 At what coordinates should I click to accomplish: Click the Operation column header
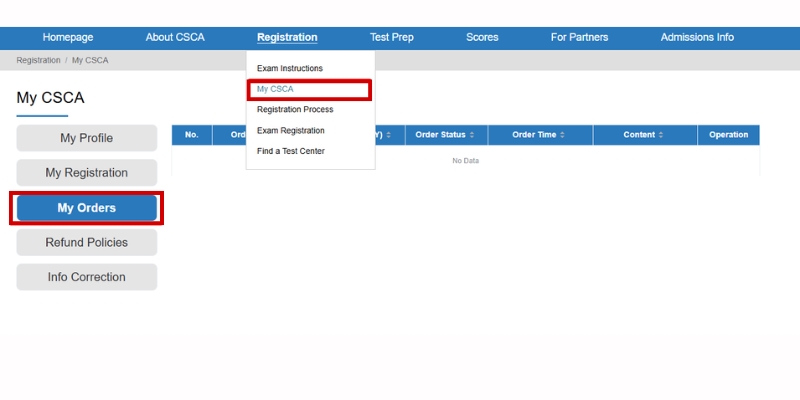click(x=729, y=135)
